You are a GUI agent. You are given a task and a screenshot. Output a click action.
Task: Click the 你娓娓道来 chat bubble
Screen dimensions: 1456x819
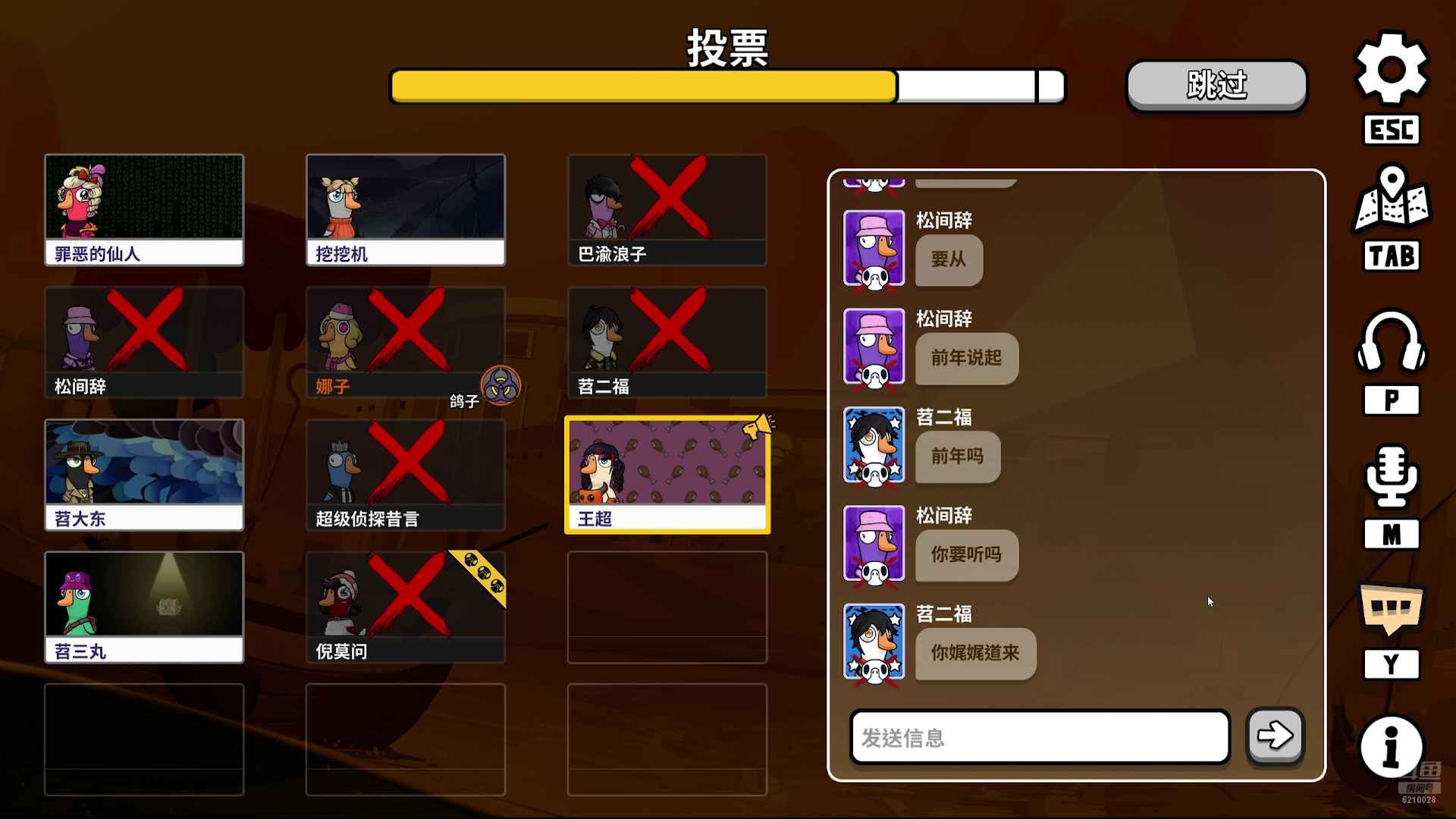(x=975, y=653)
